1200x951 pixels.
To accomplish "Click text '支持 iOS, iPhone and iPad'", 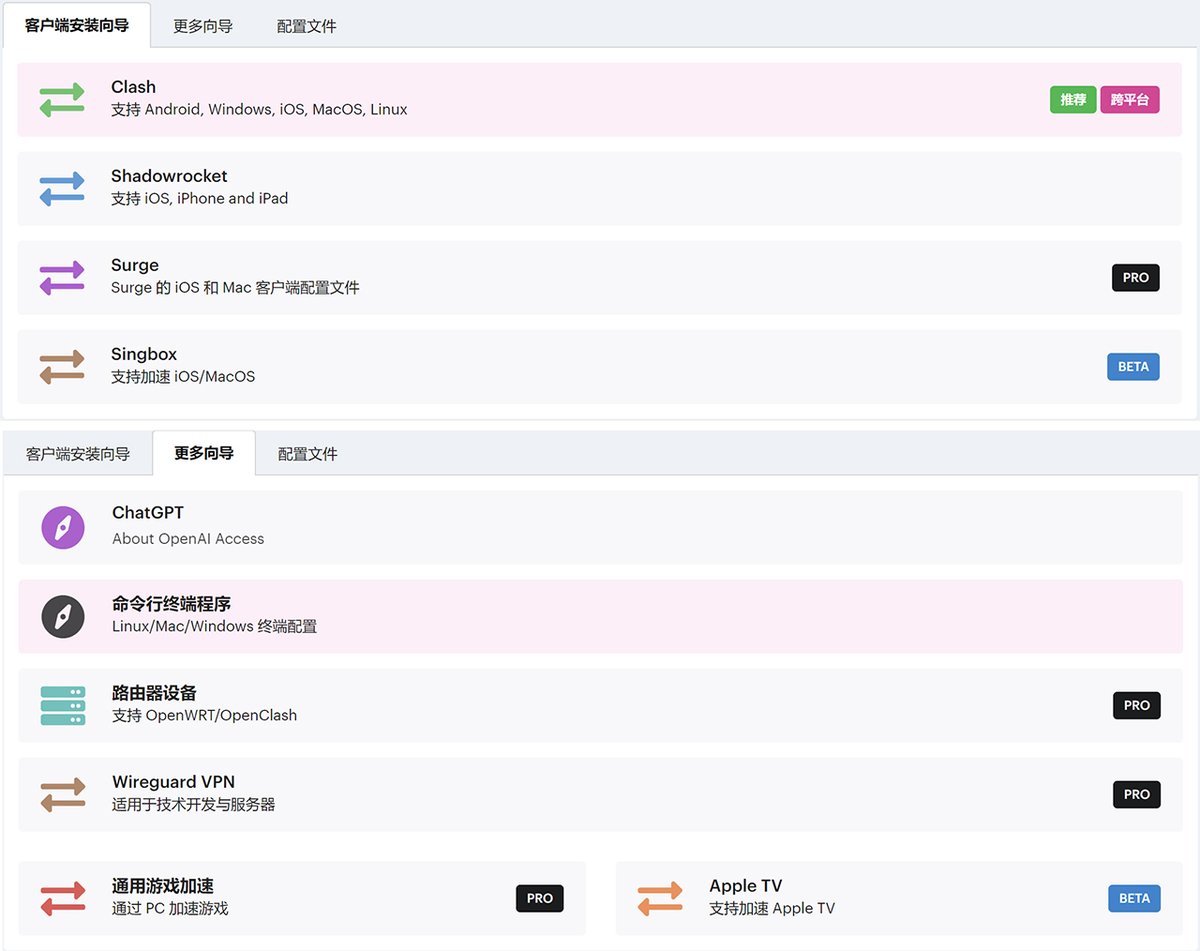I will [x=200, y=198].
